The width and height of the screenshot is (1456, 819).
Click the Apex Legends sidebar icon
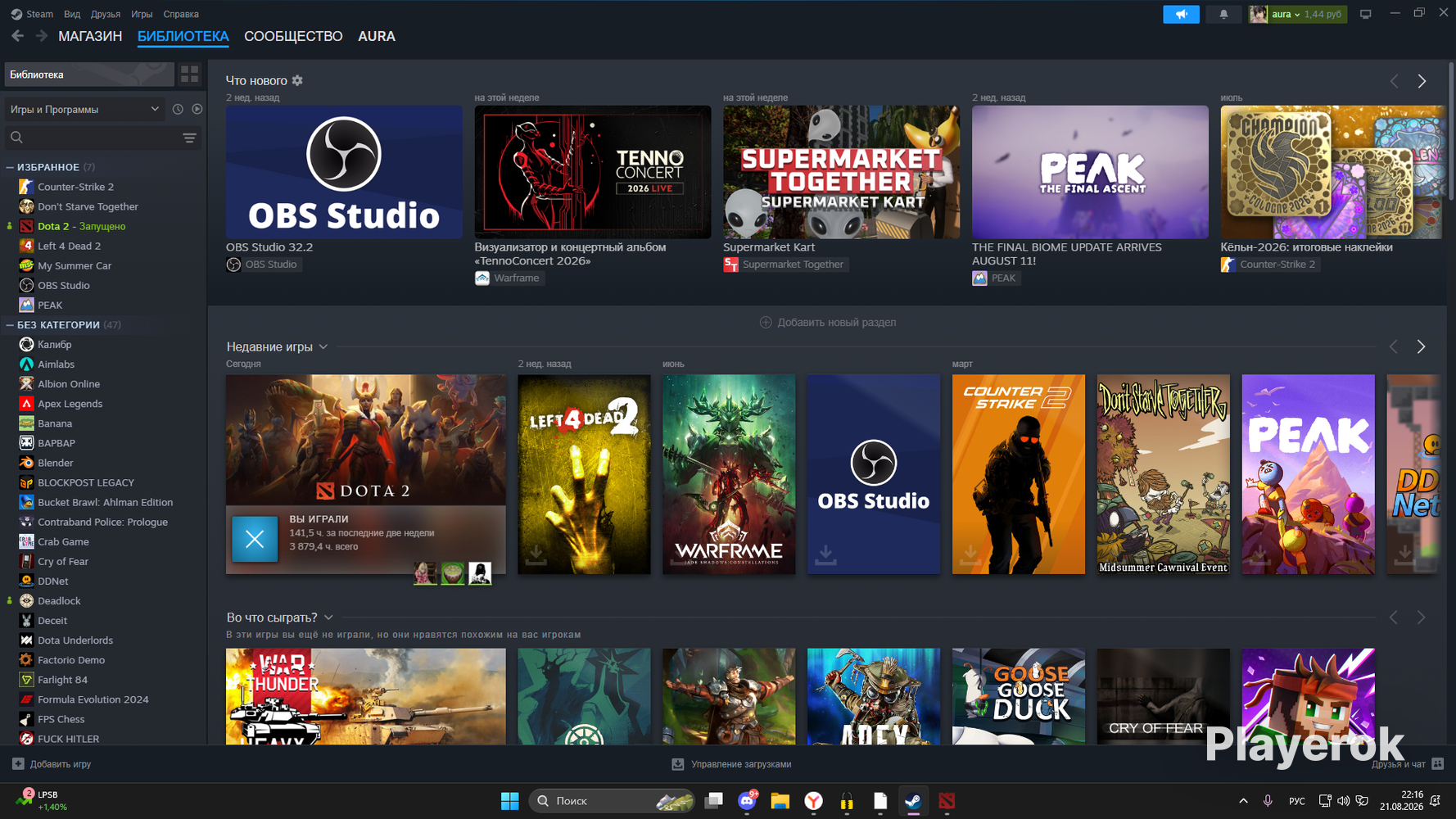tap(26, 404)
